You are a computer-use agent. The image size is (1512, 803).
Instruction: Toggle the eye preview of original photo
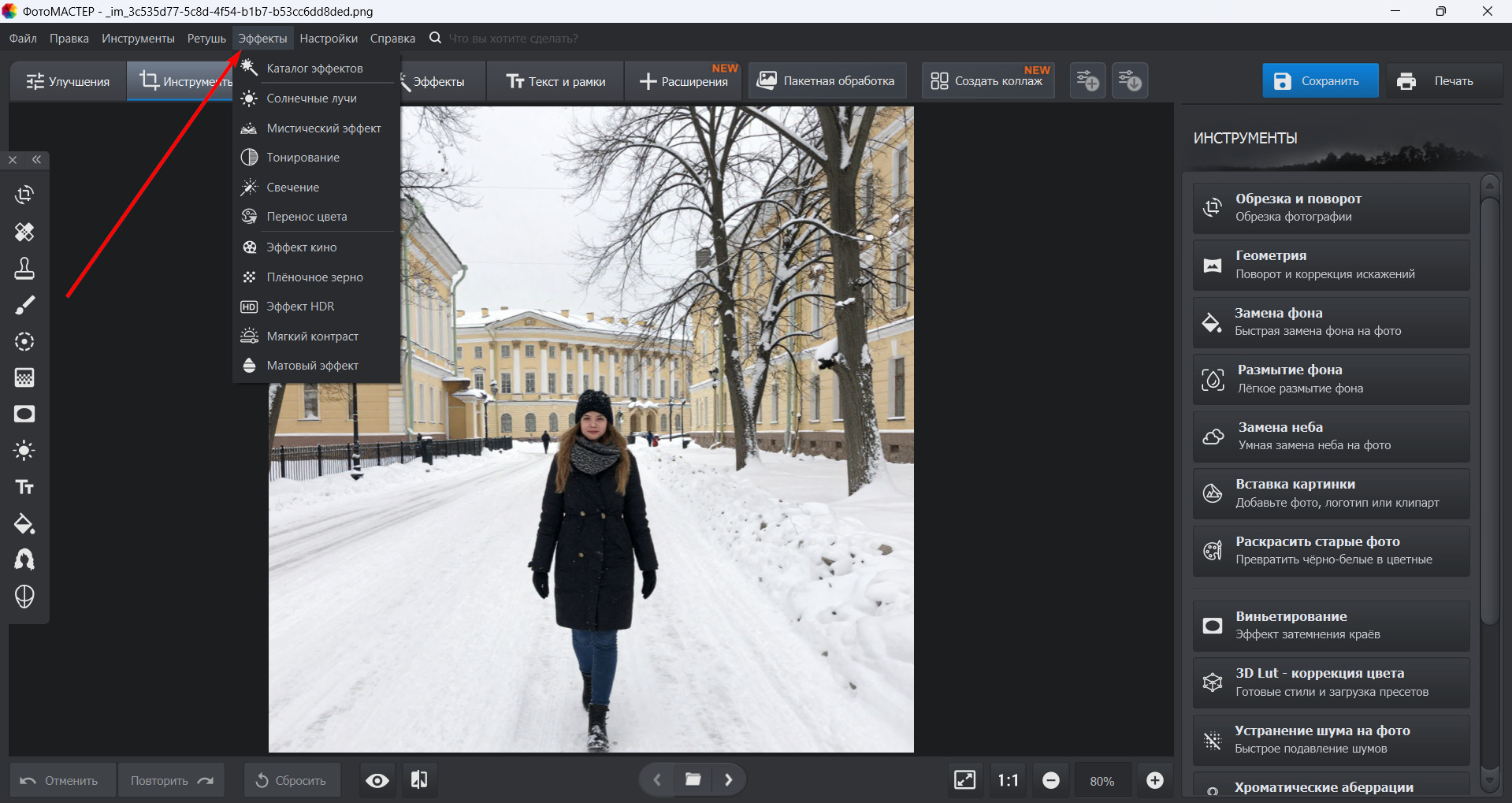click(377, 780)
